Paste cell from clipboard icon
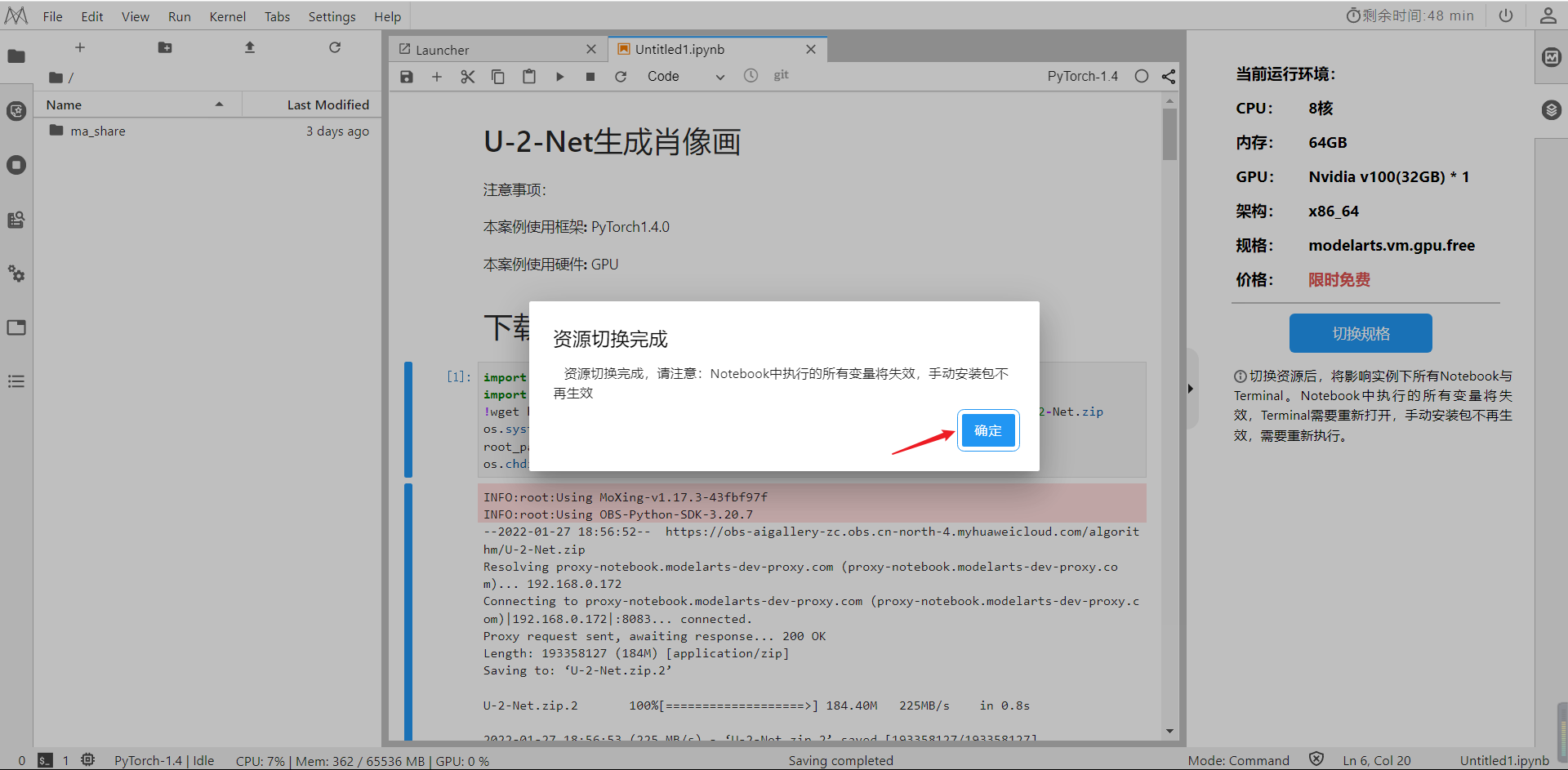This screenshot has height=770, width=1568. tap(529, 76)
